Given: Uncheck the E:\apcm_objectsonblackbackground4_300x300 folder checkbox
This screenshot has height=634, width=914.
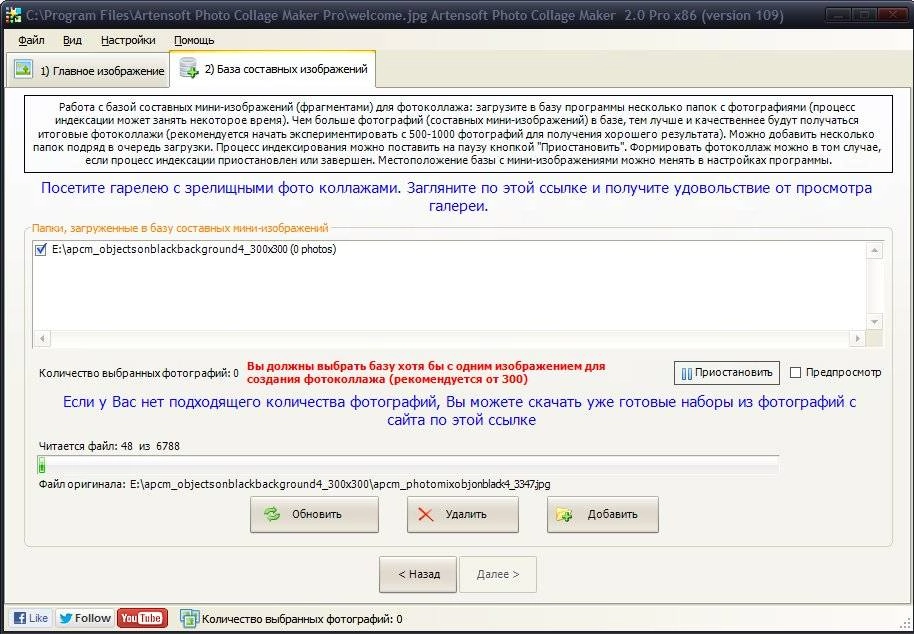Looking at the screenshot, I should (41, 249).
